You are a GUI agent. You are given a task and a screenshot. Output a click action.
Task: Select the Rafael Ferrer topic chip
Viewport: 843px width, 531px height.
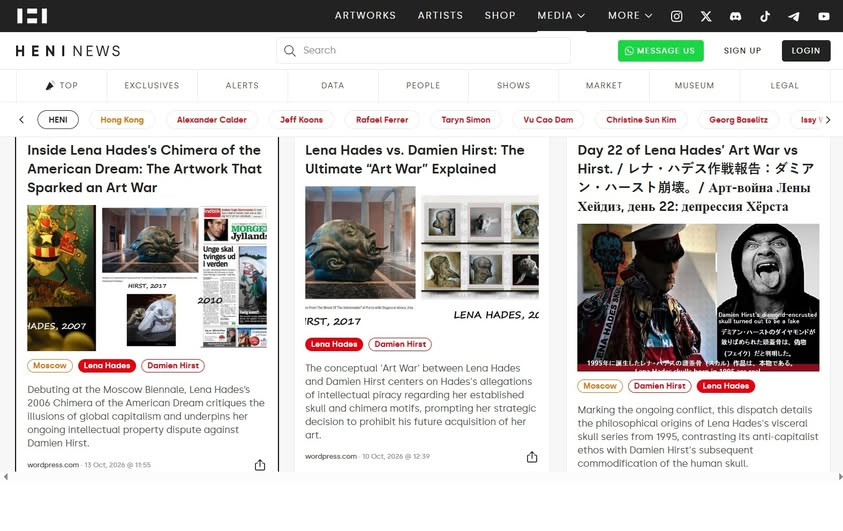382,120
